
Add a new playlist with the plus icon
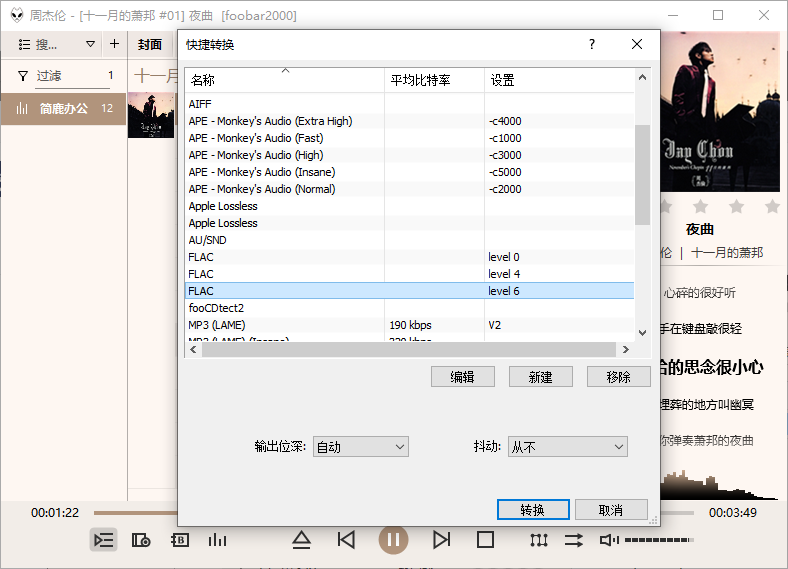115,44
